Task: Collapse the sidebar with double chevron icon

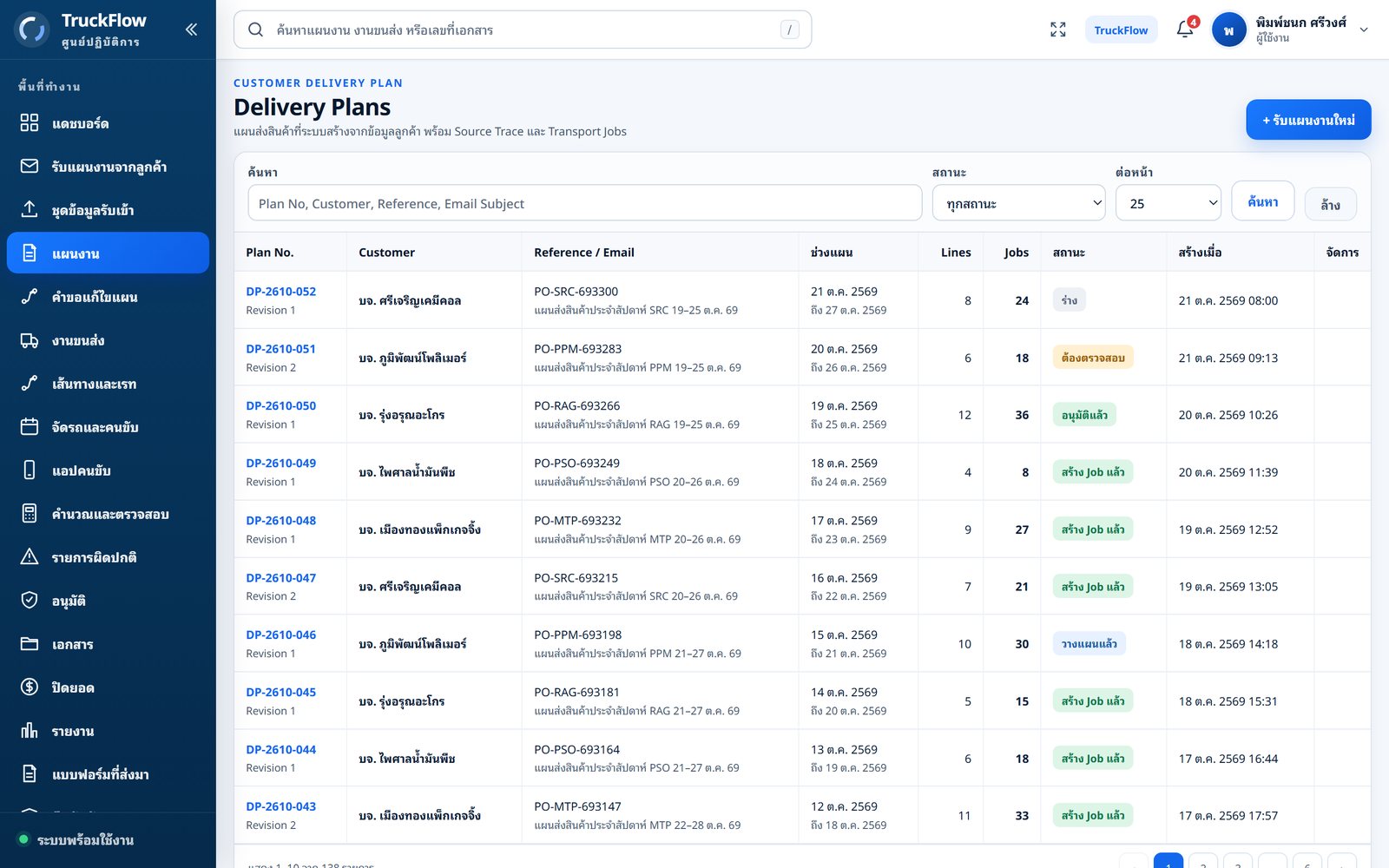Action: (x=191, y=30)
